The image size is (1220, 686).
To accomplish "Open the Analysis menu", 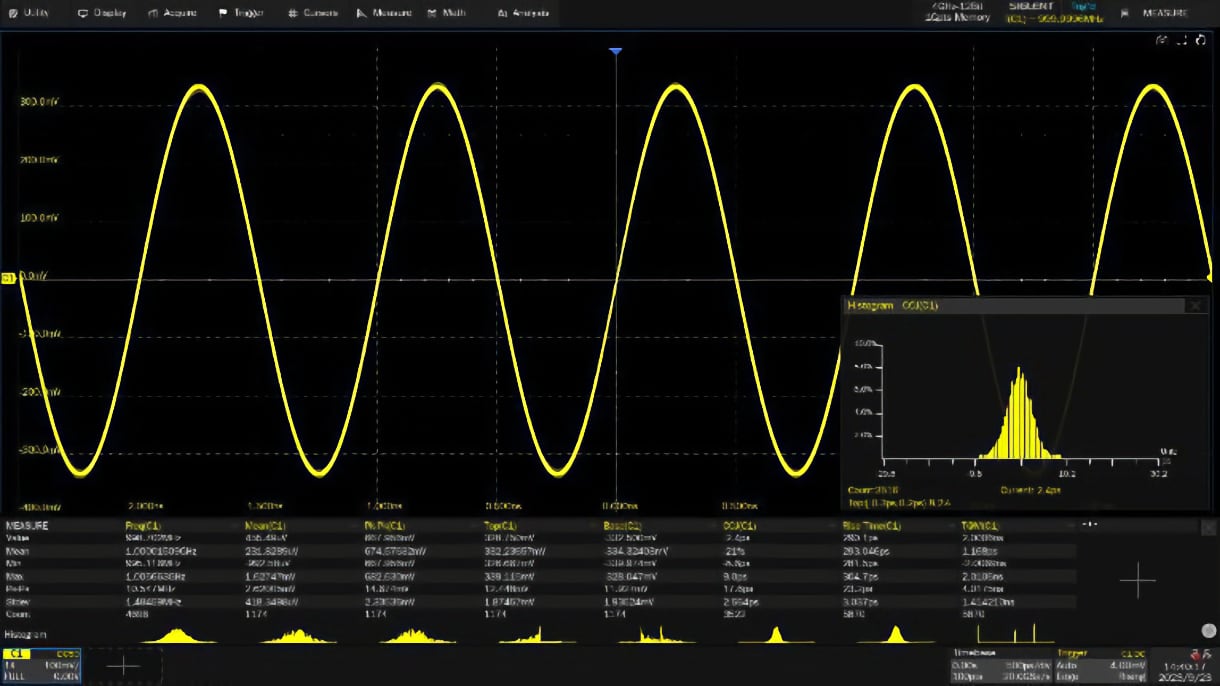I will tap(522, 13).
